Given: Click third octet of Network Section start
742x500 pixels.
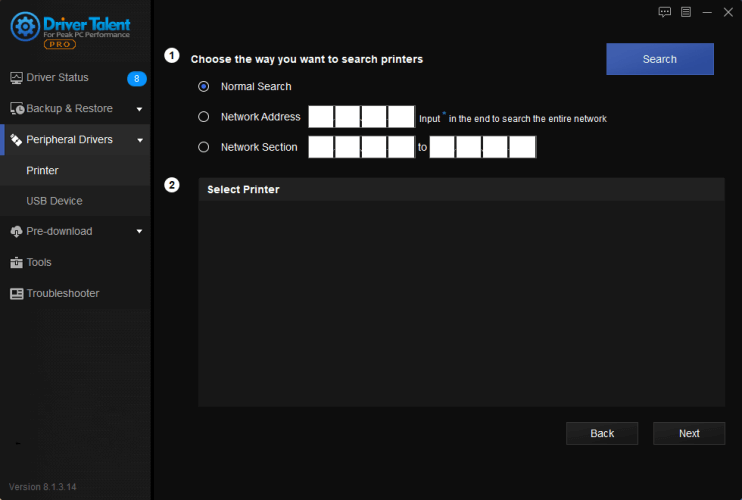Looking at the screenshot, I should coord(374,147).
